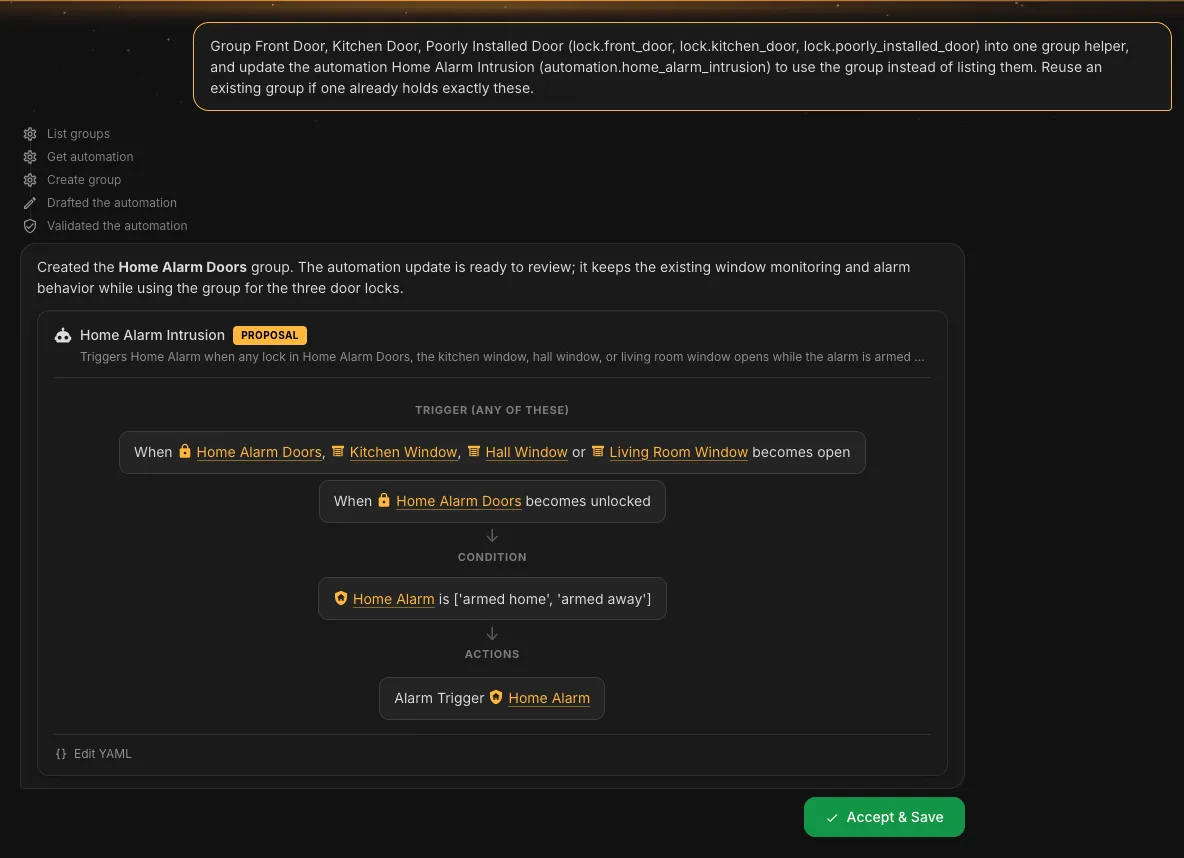Screen dimensions: 1184x858
Task: Click the 'becomes unlocked' text
Action: (587, 502)
